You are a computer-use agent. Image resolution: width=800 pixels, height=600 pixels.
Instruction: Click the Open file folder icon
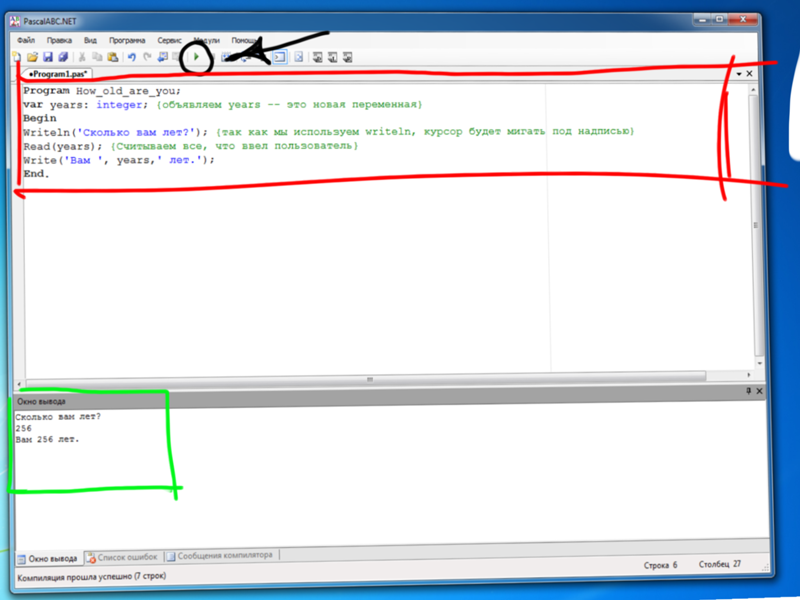tap(32, 58)
